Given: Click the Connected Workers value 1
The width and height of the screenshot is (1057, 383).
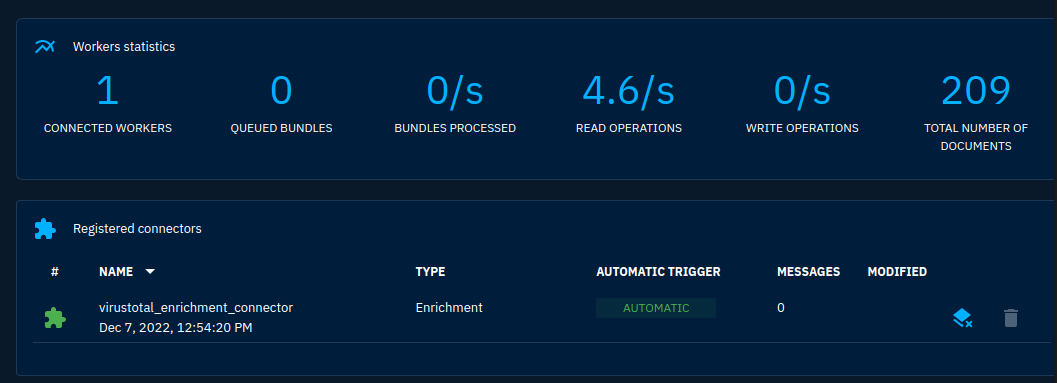Looking at the screenshot, I should pos(108,90).
